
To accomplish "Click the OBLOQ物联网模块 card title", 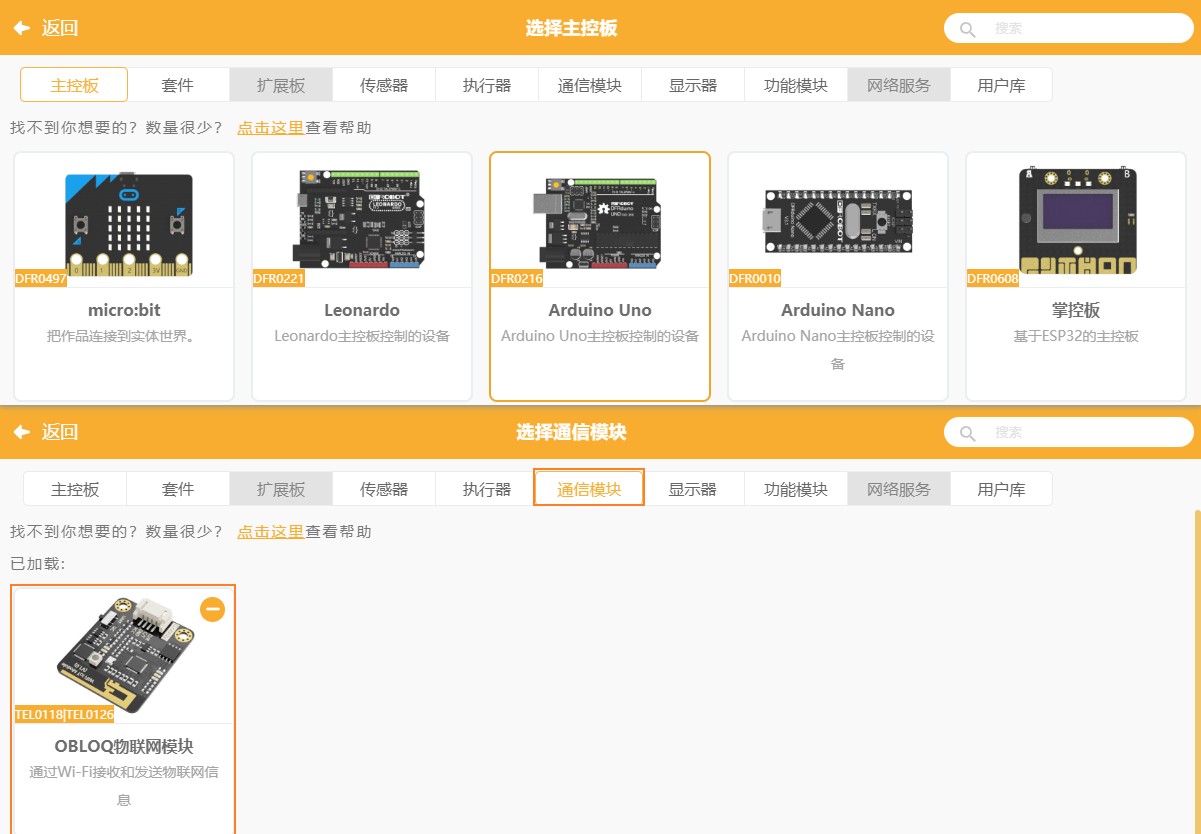I will tap(124, 747).
